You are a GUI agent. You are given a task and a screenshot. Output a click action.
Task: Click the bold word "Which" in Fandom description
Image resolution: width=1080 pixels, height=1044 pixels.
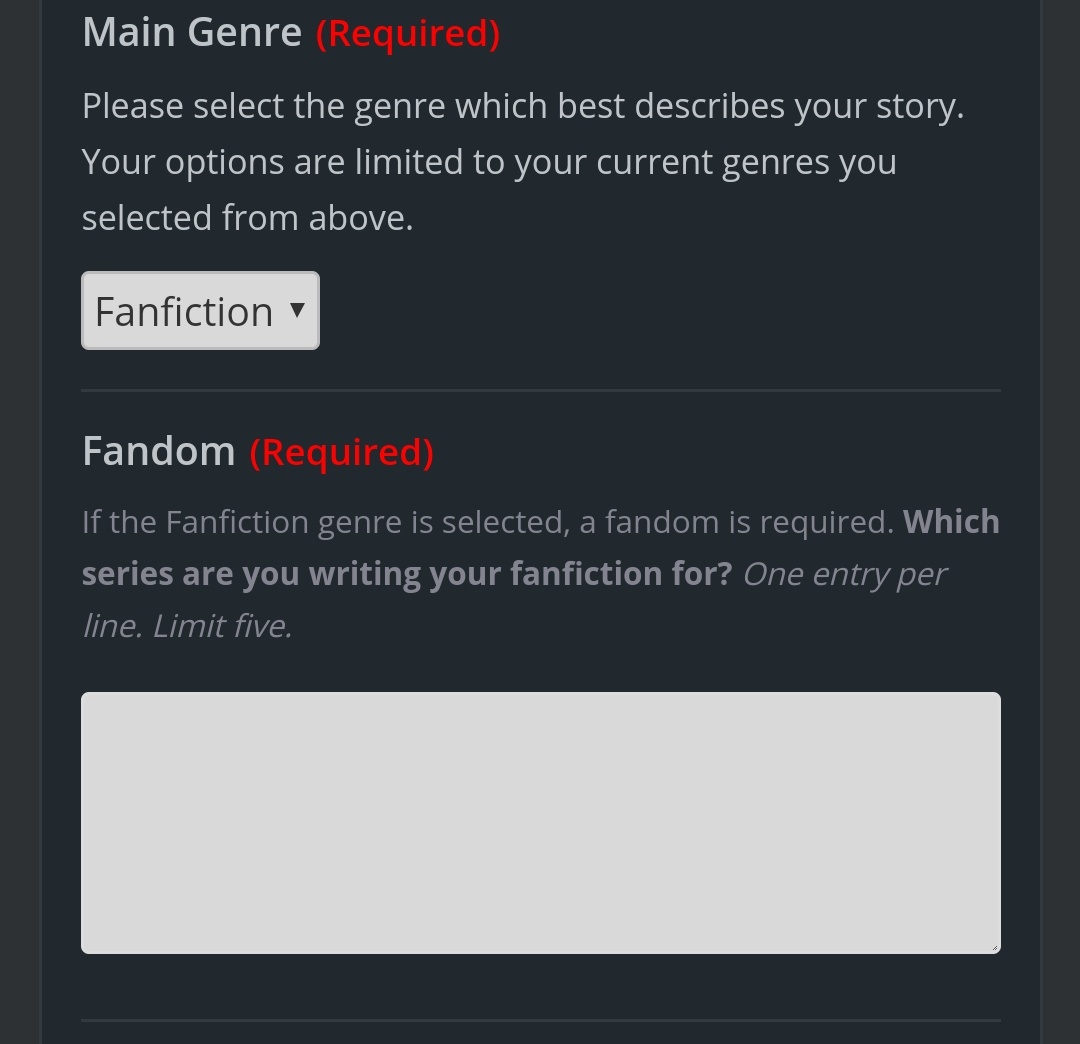pos(951,522)
